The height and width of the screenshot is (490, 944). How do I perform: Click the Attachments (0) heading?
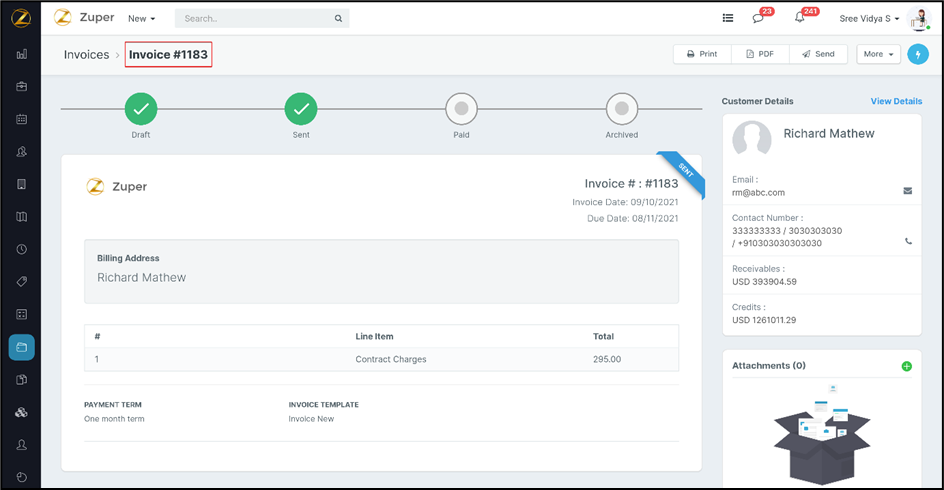[769, 365]
